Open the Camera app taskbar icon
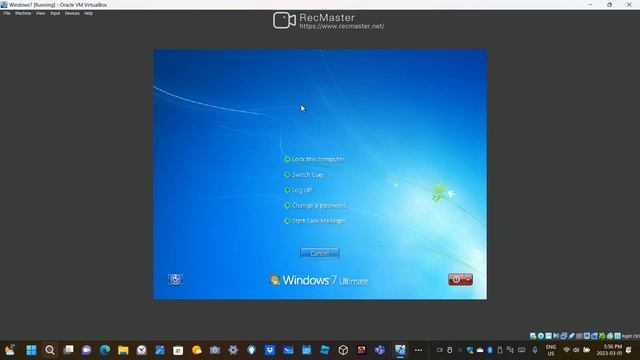The height and width of the screenshot is (360, 640). coord(215,350)
